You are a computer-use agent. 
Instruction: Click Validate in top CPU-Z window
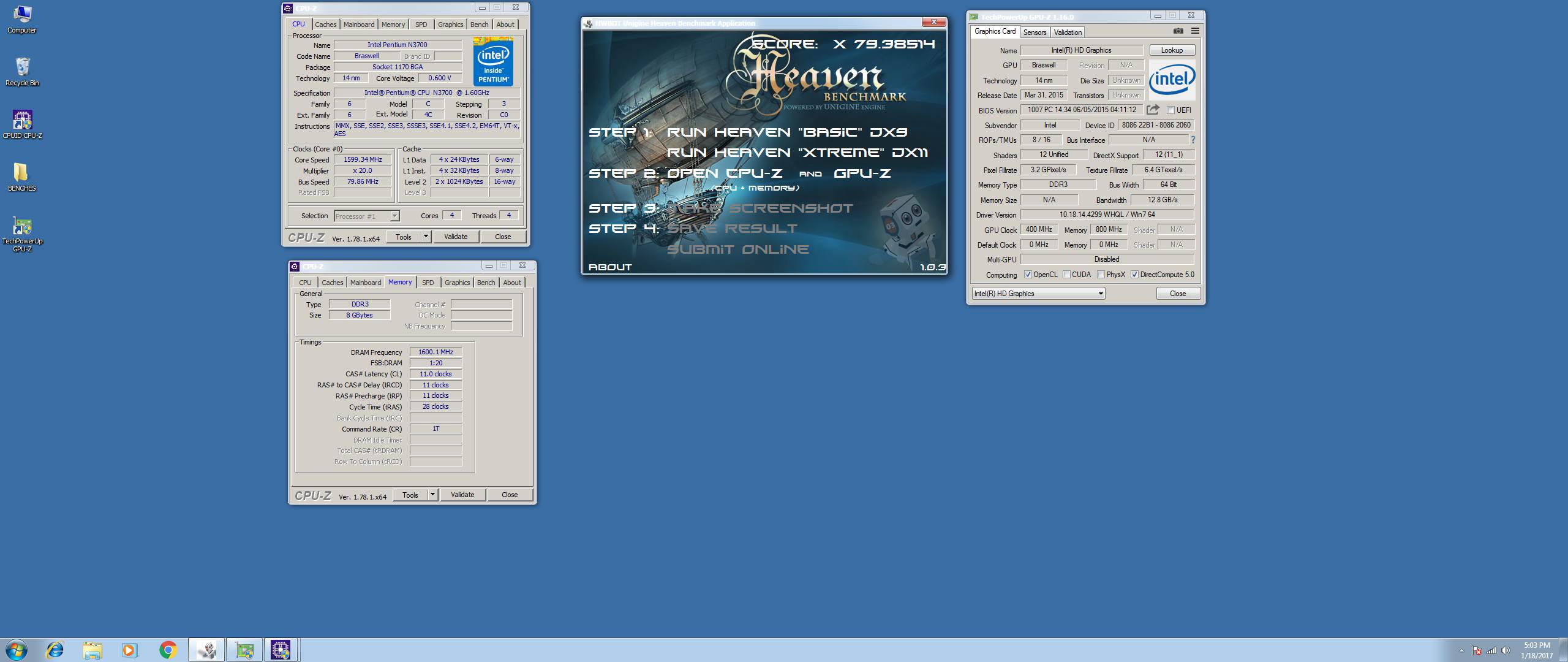click(x=456, y=237)
